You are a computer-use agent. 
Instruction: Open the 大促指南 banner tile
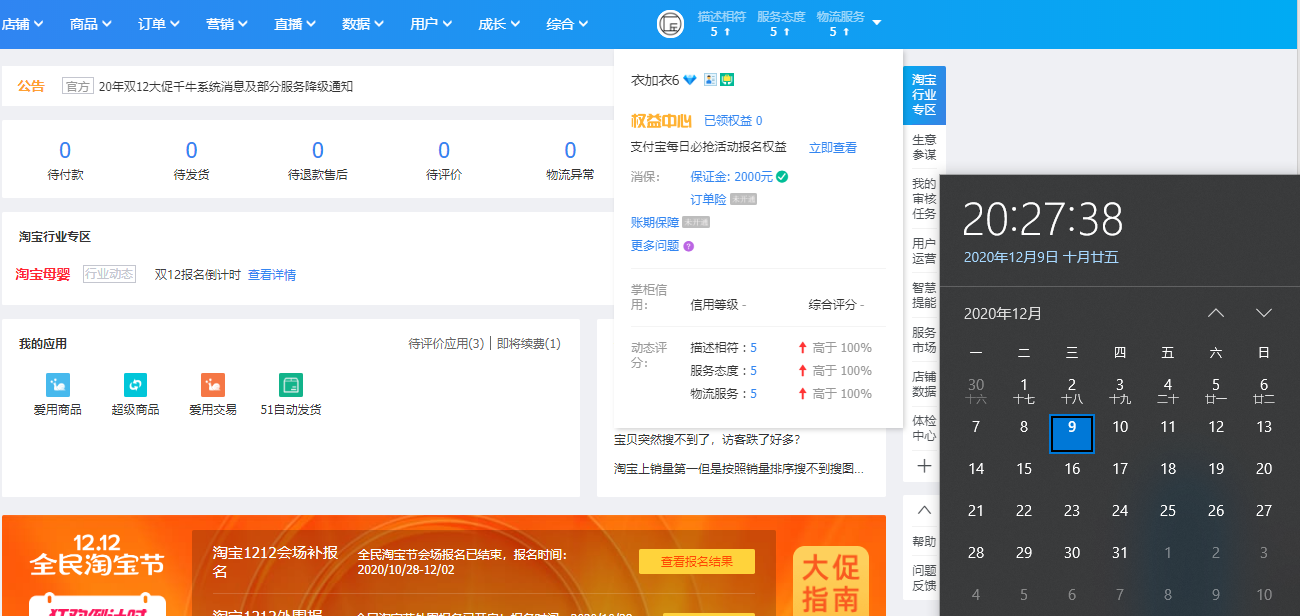coord(831,580)
